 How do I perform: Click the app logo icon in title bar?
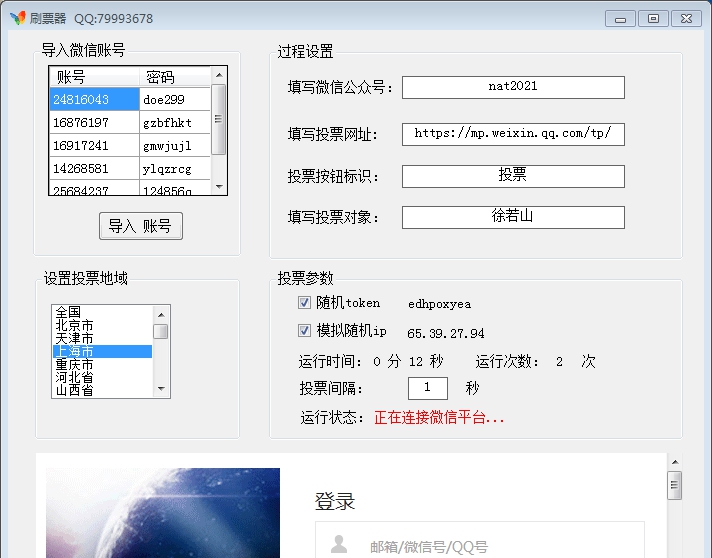tap(18, 18)
